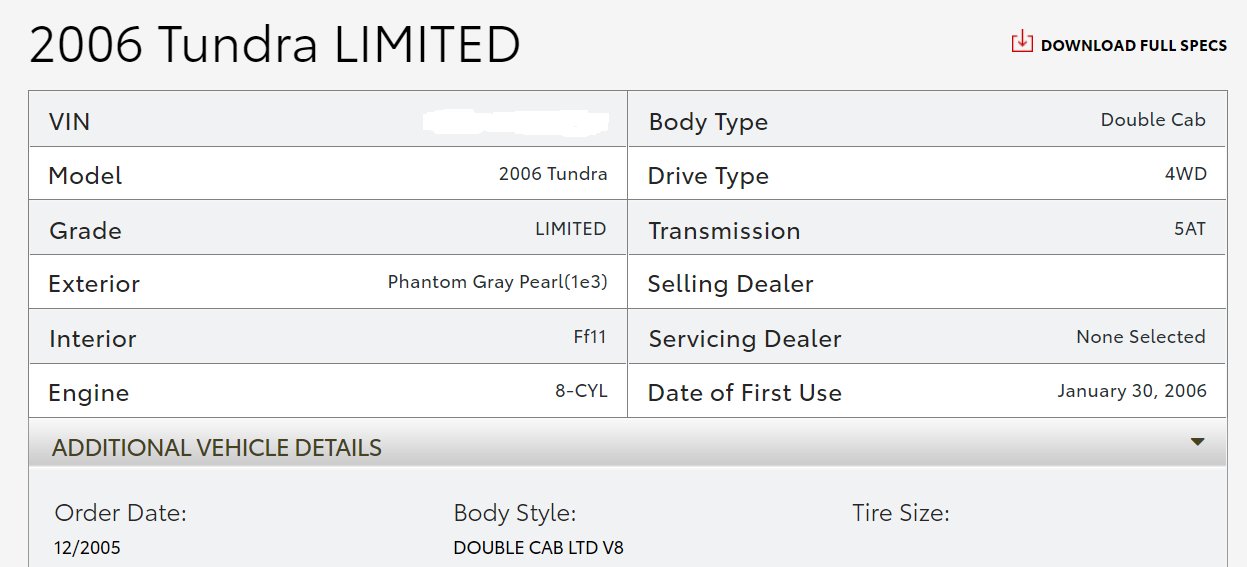Click the Order Date 12/2005 text
The width and height of the screenshot is (1247, 567).
(88, 548)
